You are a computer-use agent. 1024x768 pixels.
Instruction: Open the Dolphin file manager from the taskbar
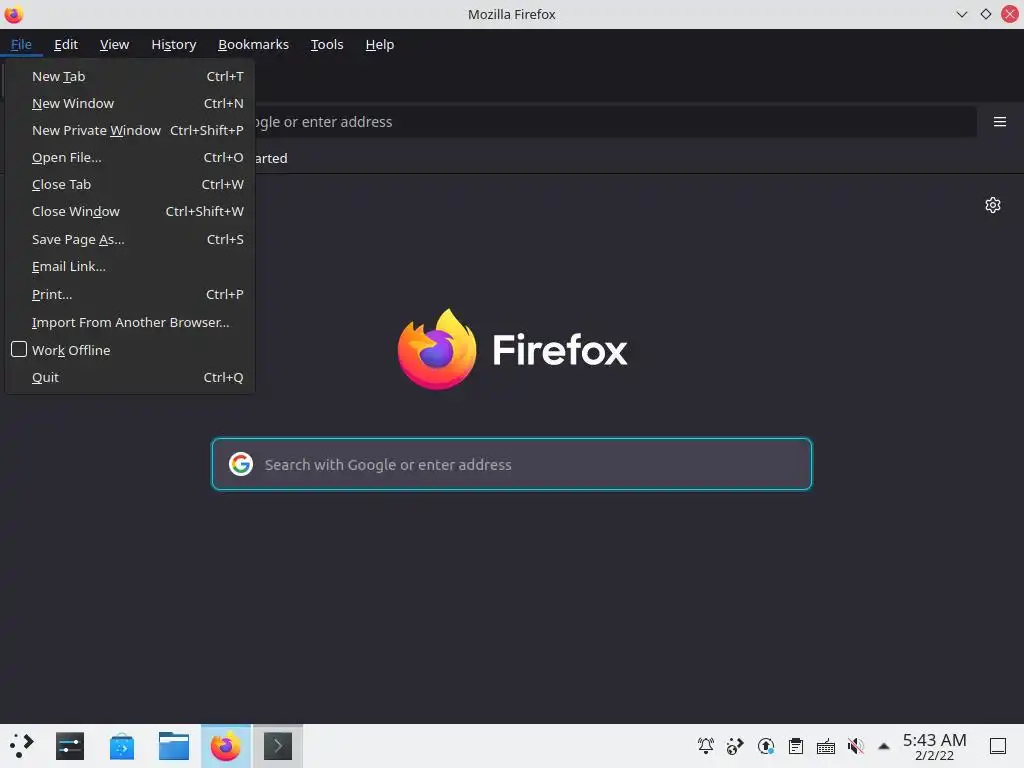click(x=174, y=746)
